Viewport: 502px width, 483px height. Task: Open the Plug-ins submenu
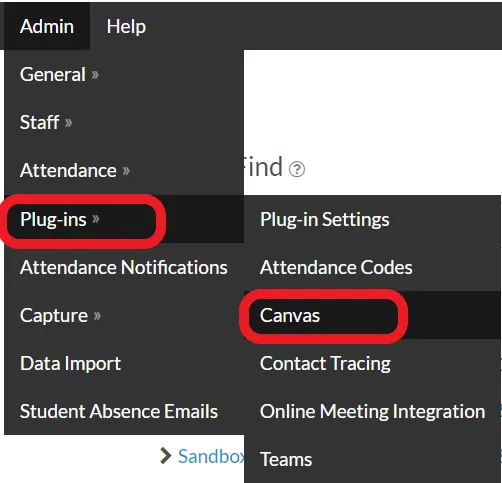click(x=124, y=219)
